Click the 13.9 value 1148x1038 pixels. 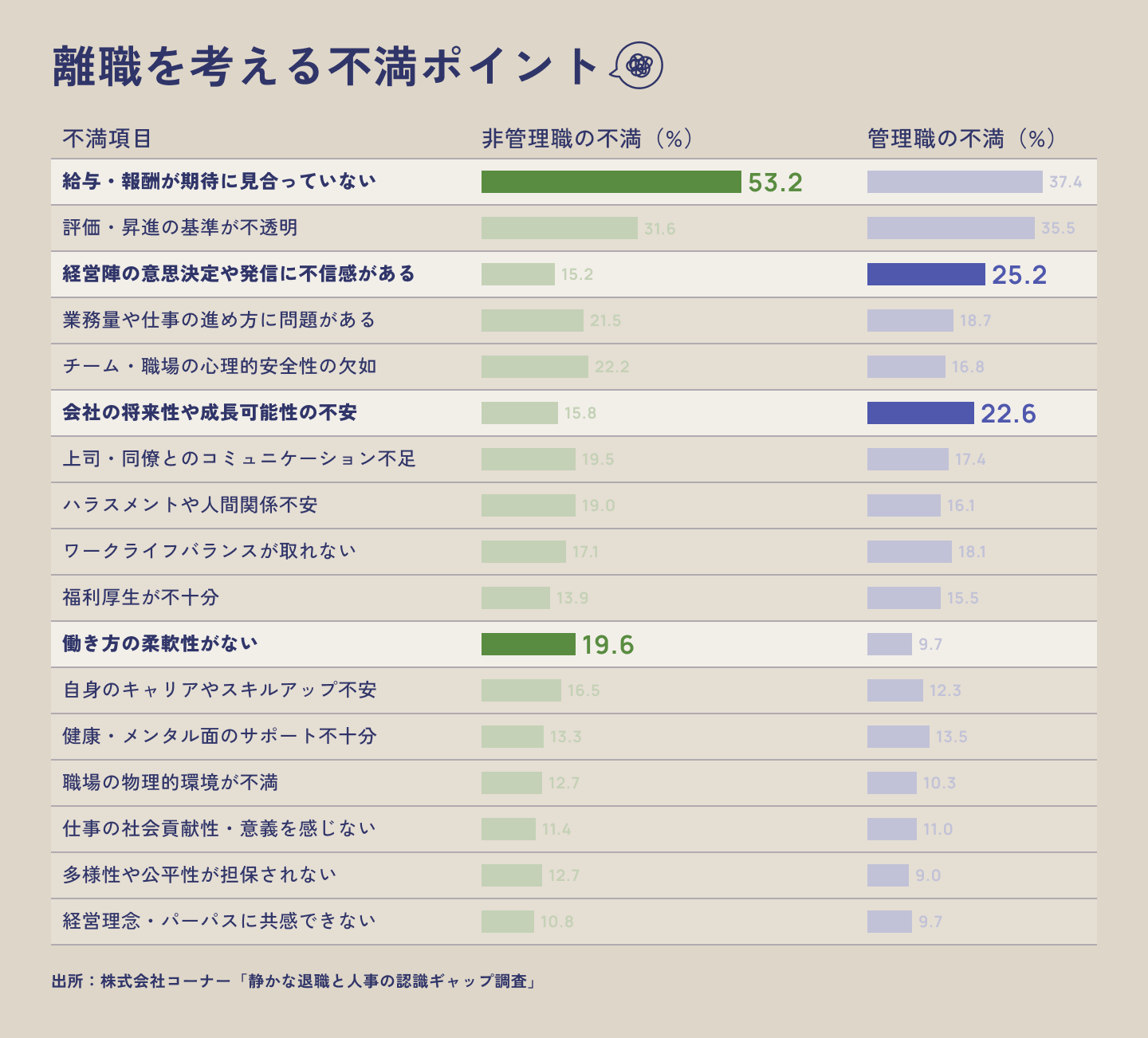click(572, 598)
